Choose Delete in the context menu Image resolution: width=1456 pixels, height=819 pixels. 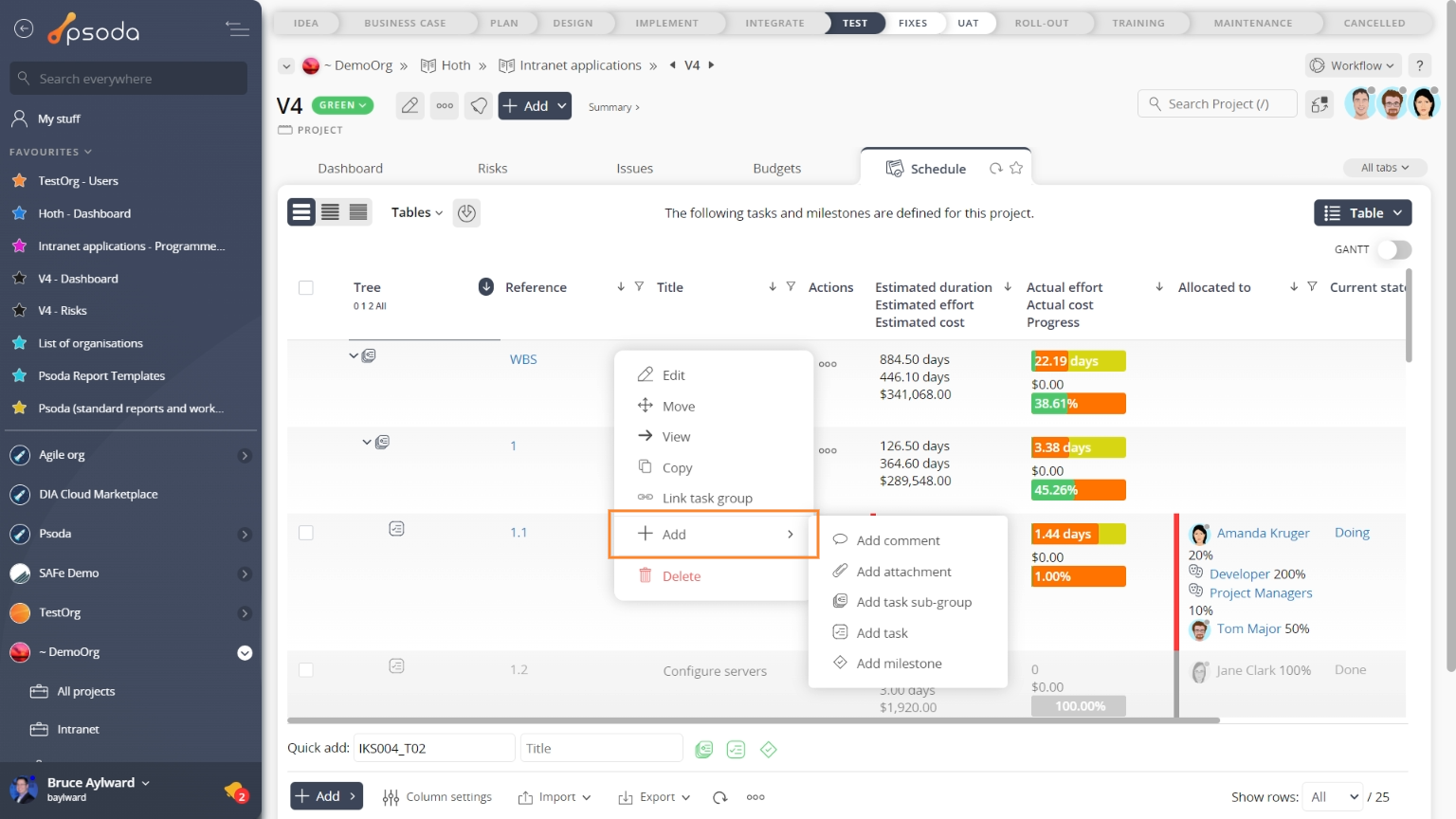click(681, 576)
